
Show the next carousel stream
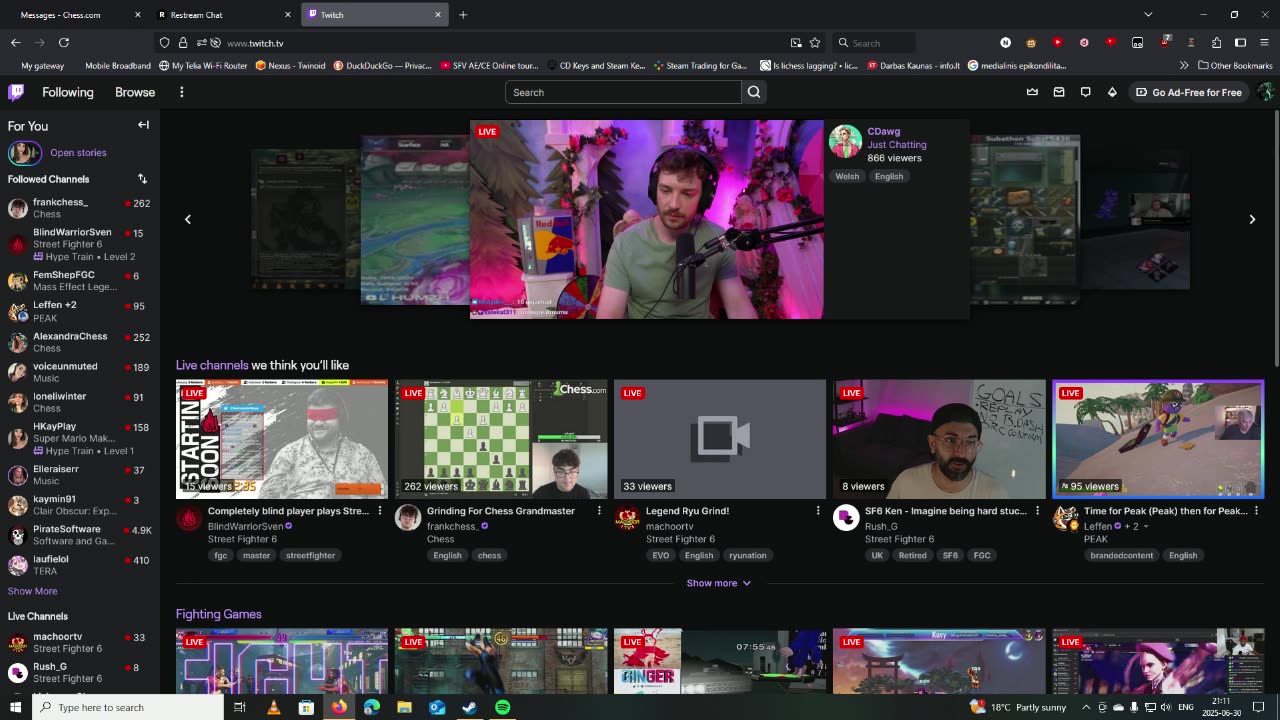tap(1252, 219)
